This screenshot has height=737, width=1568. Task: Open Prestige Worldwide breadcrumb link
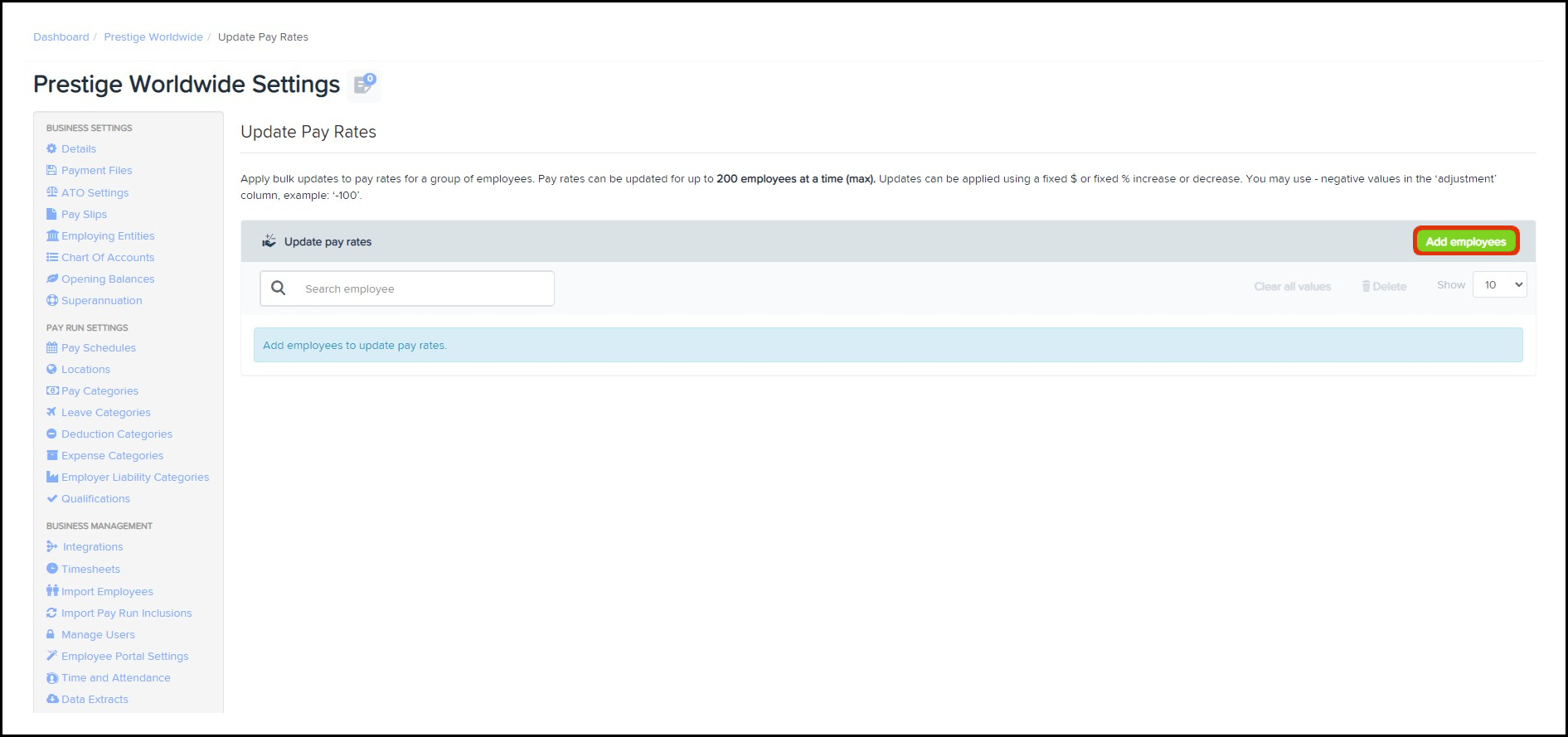point(153,37)
